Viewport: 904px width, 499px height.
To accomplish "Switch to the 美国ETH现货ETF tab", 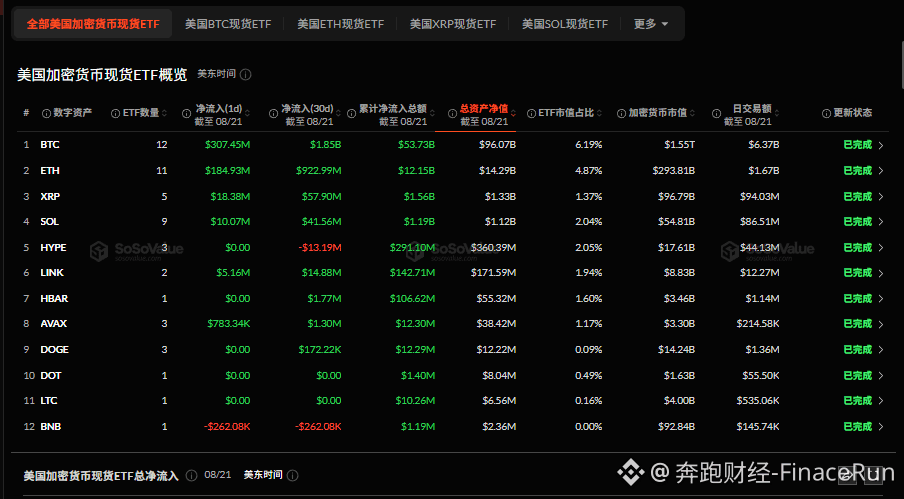I will point(340,24).
